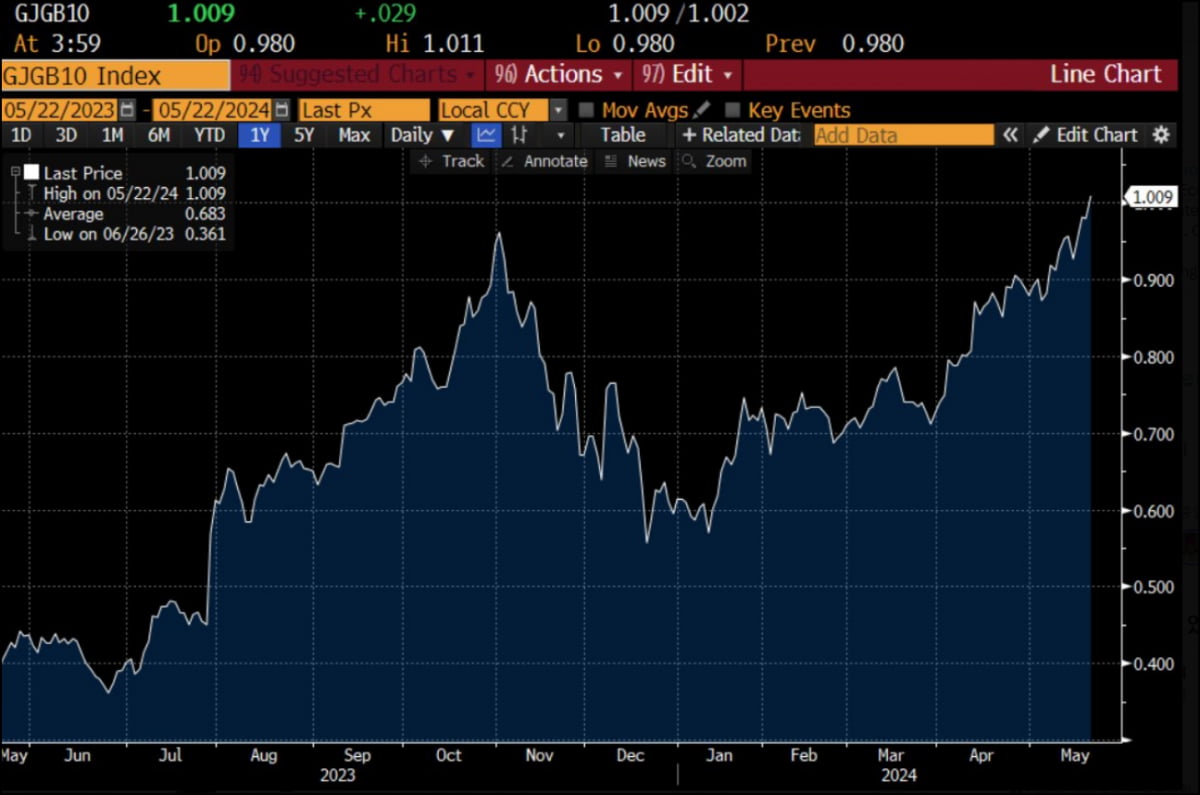Open the Daily periodicity dropdown
The image size is (1200, 795).
423,135
